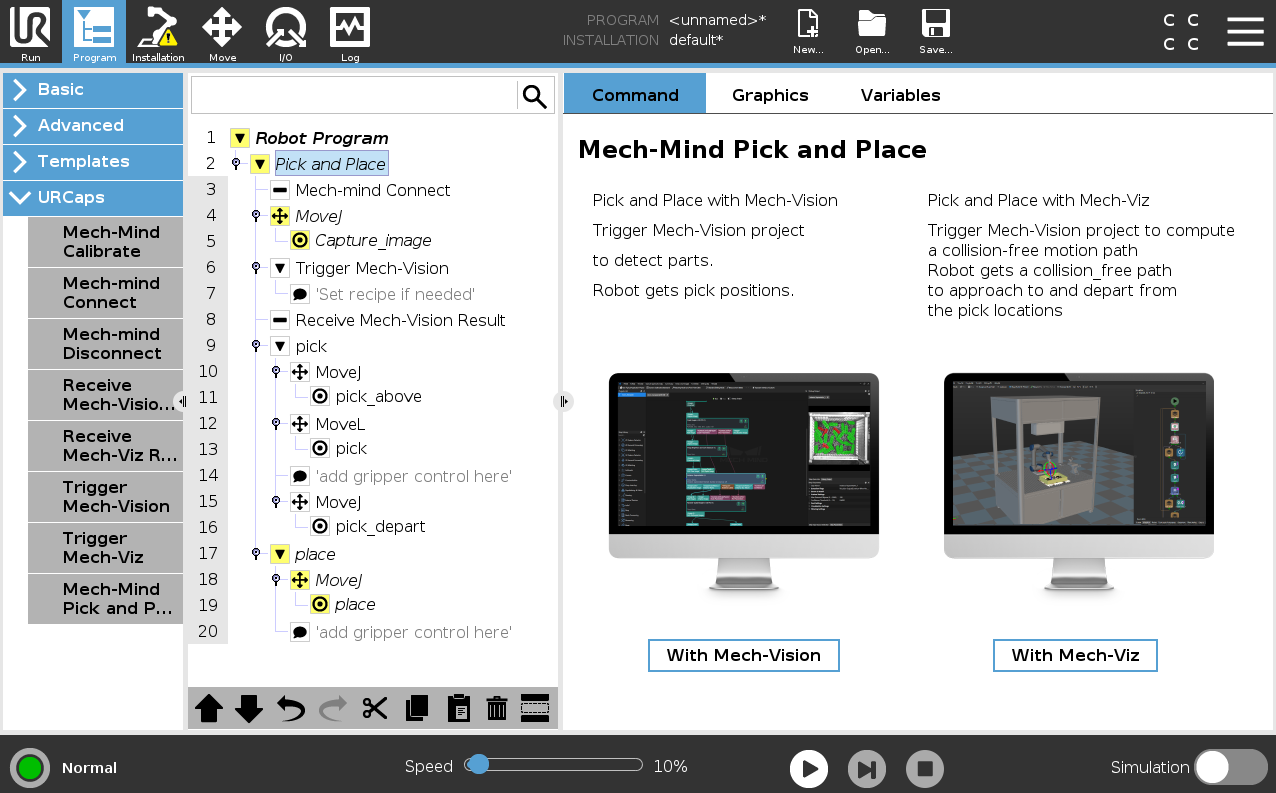Switch to the Graphics tab
Image resolution: width=1276 pixels, height=793 pixels.
click(770, 95)
